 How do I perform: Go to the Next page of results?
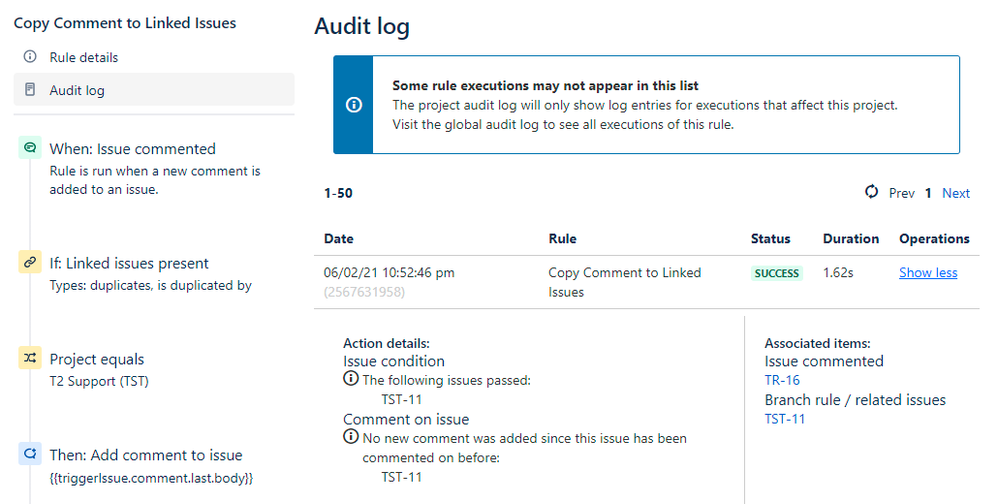pyautogui.click(x=956, y=193)
